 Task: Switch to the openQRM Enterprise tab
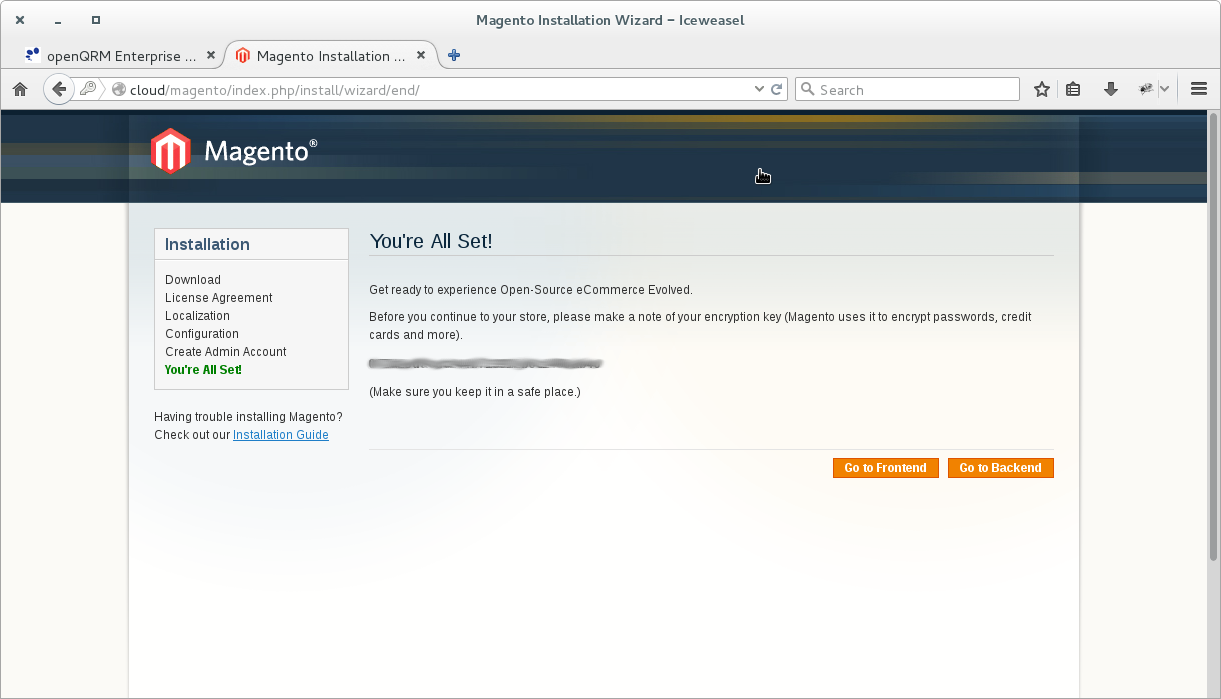point(119,56)
